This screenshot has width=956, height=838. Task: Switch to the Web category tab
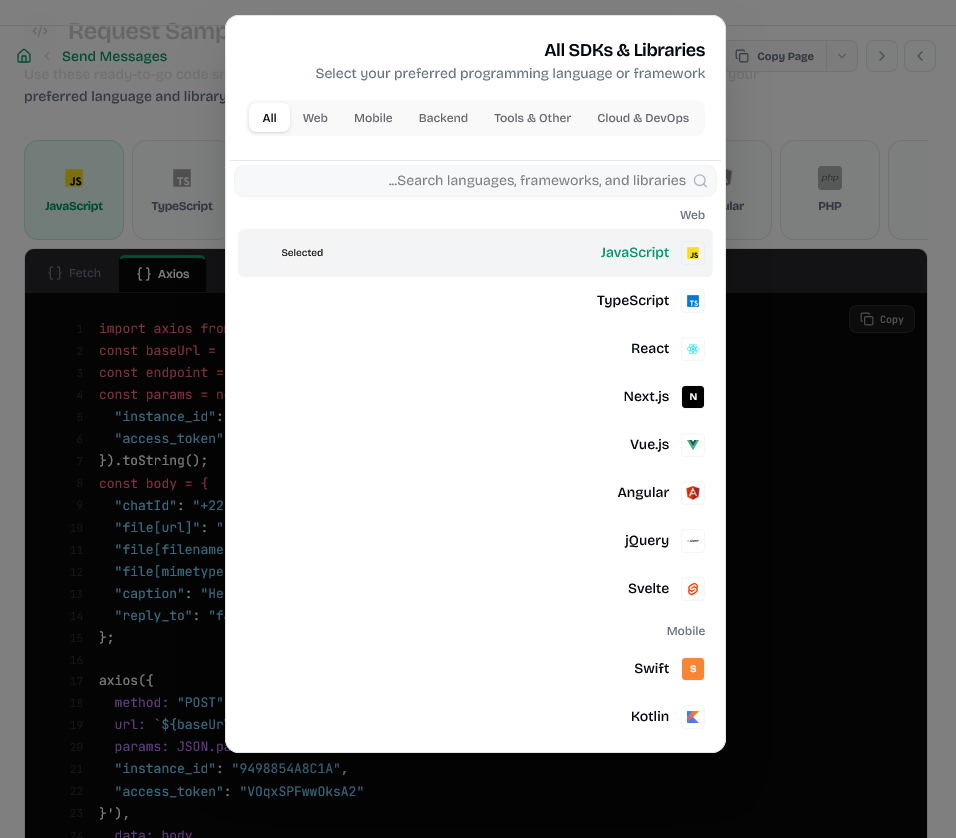pyautogui.click(x=315, y=118)
